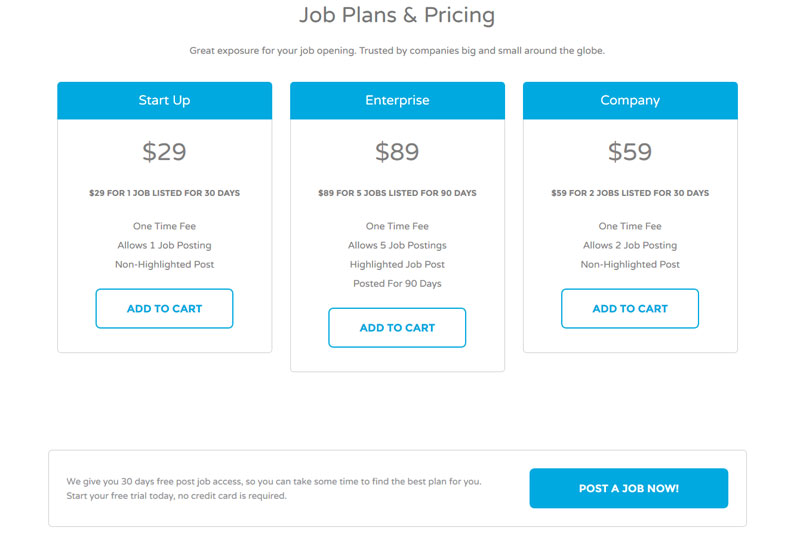Click the $59 price figure
This screenshot has width=800, height=543.
pyautogui.click(x=630, y=152)
